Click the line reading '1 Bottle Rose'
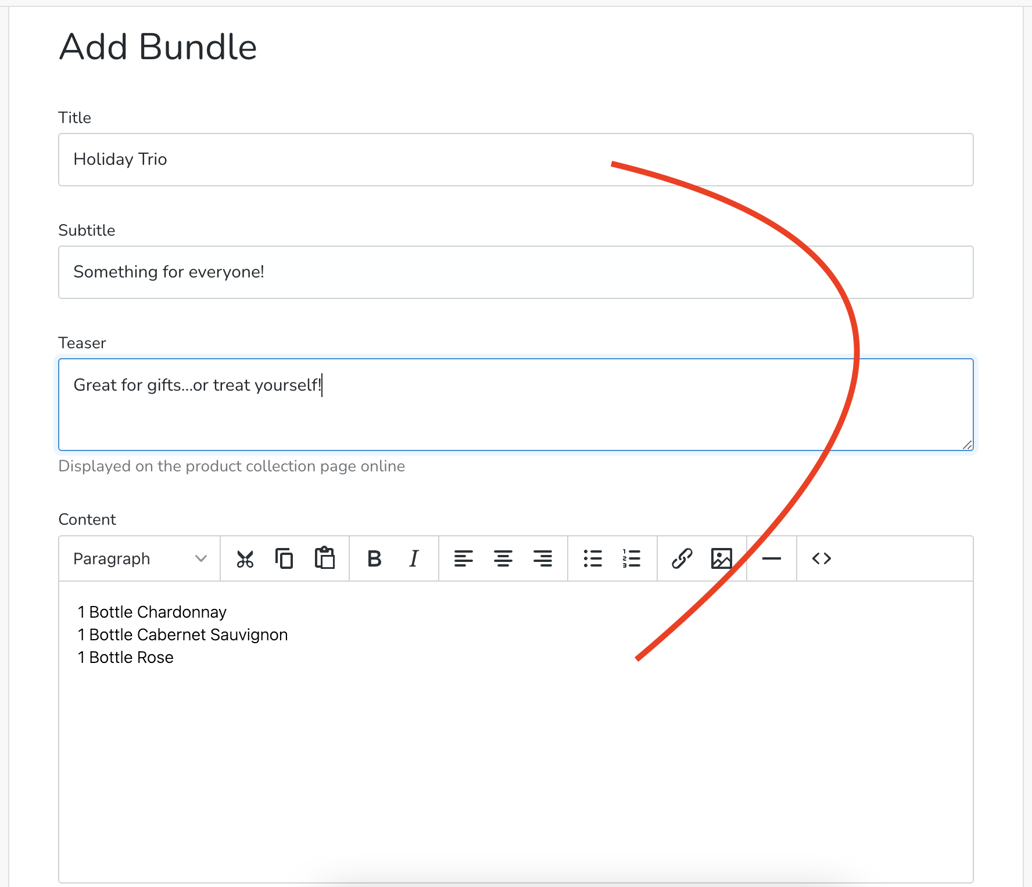Screen dimensions: 1032x887 (125, 657)
